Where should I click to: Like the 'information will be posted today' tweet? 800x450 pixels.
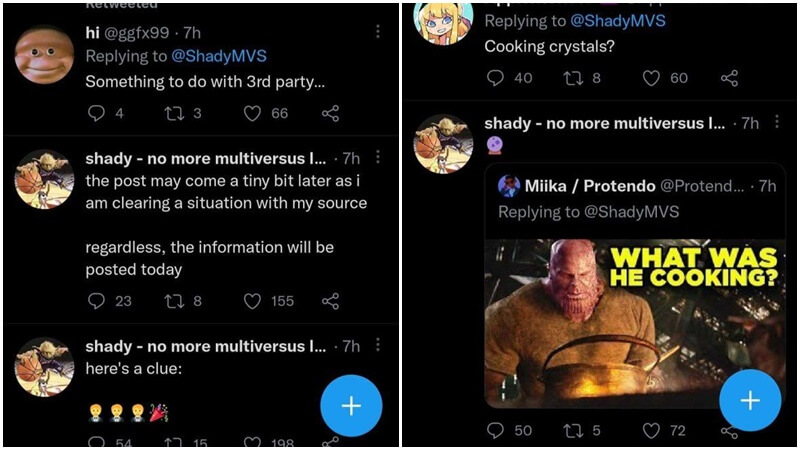pos(252,300)
